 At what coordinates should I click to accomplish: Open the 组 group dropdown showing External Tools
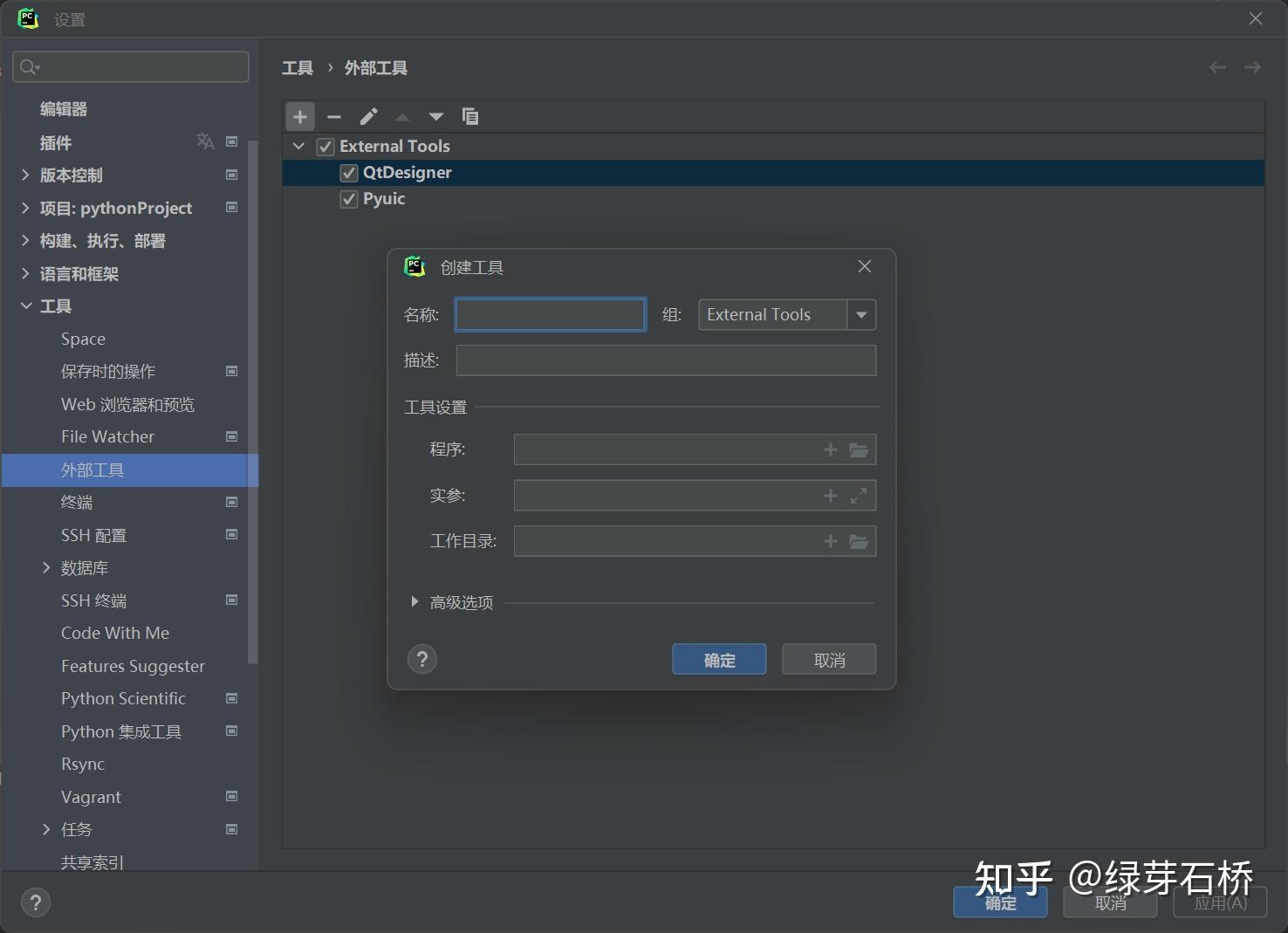tap(861, 314)
